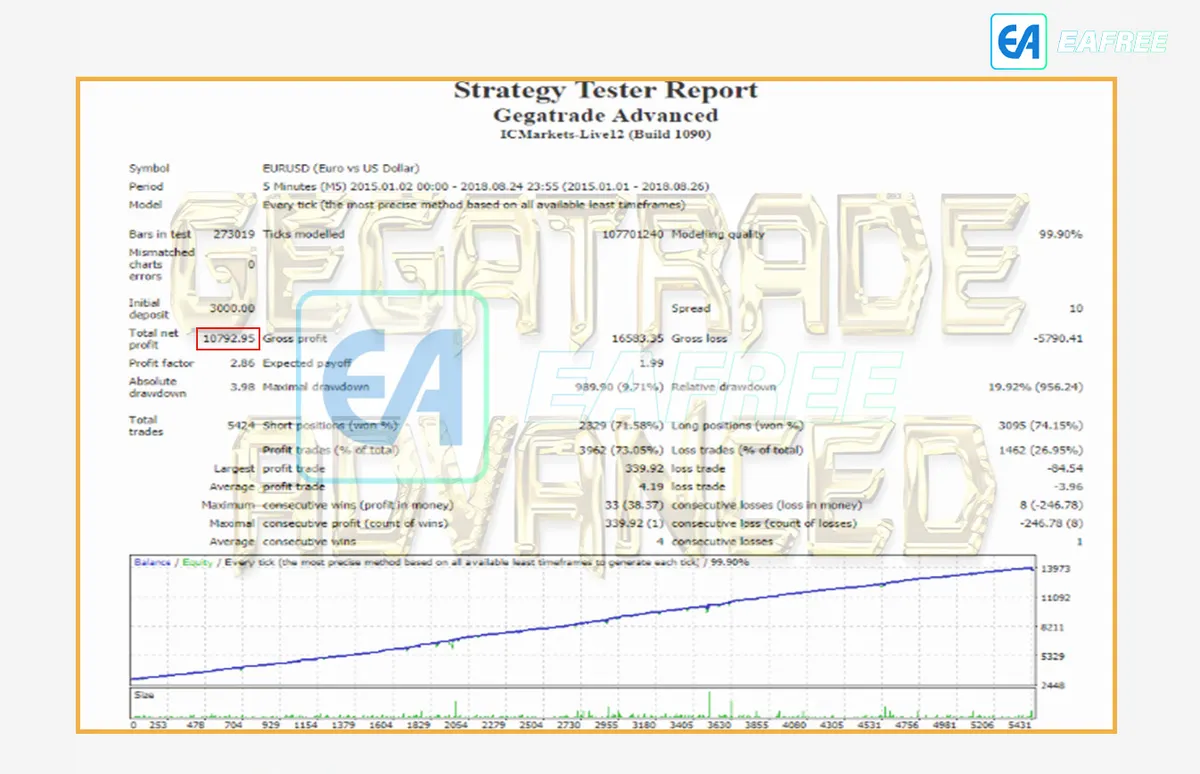Click the profit trades value '3962 (73.05%)'
Viewport: 1200px width, 774px height.
tap(622, 450)
